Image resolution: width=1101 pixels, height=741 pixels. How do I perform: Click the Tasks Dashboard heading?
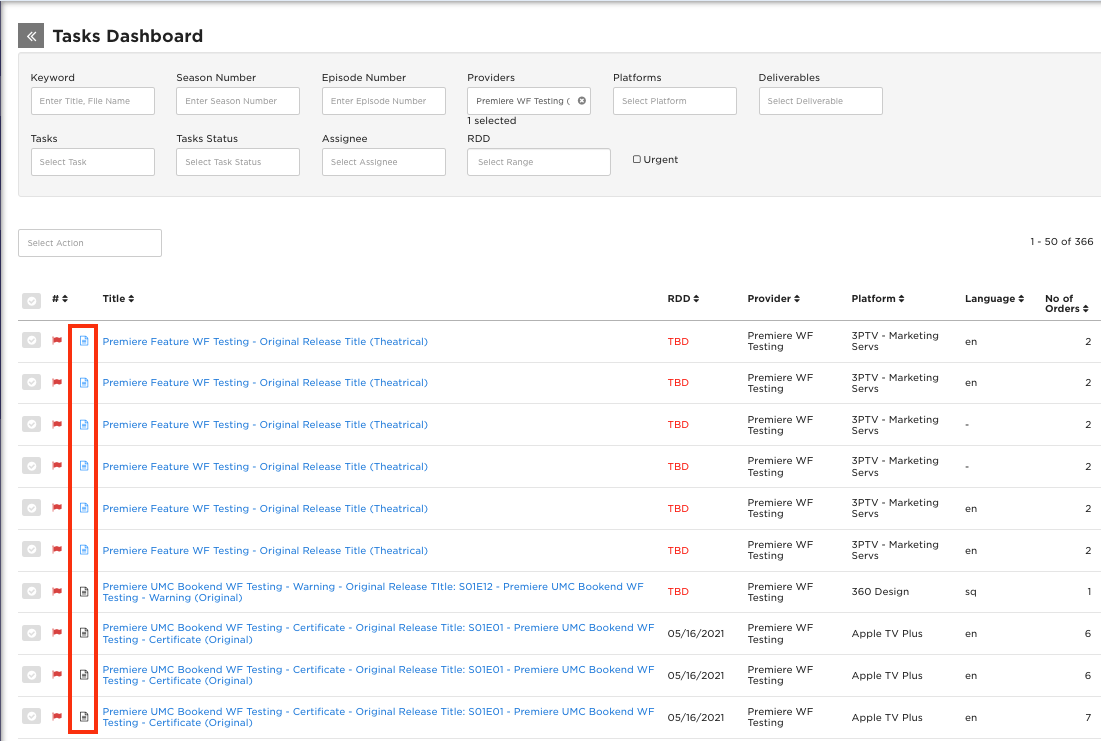point(128,36)
